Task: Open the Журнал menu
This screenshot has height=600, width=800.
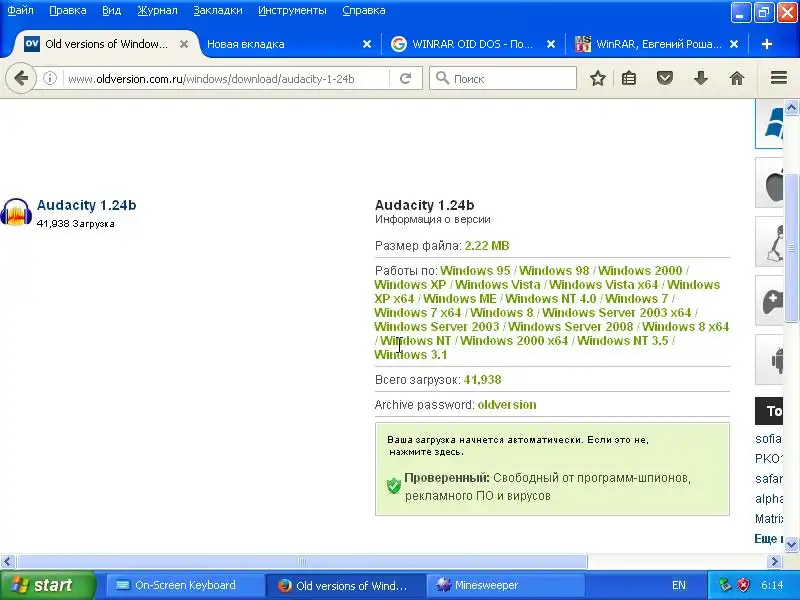Action: tap(157, 10)
